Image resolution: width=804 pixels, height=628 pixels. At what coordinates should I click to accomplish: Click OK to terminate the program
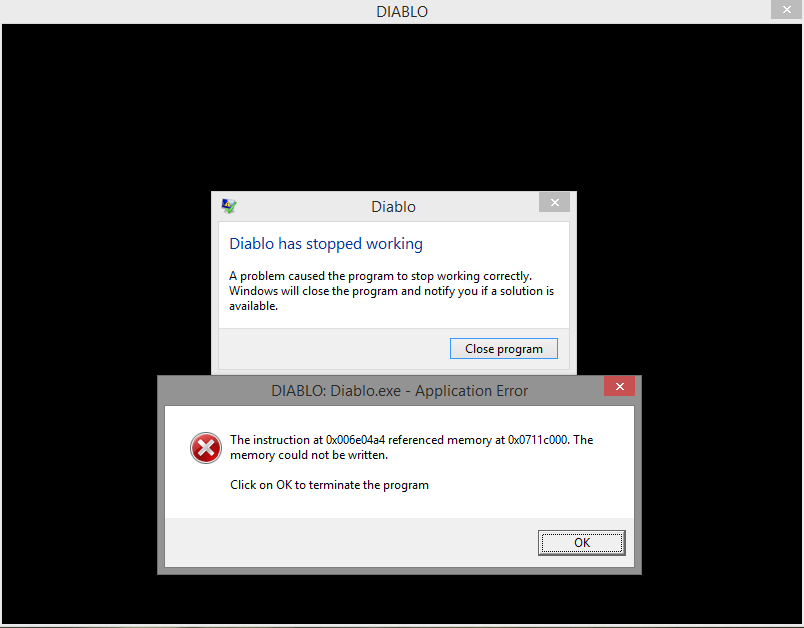click(581, 542)
